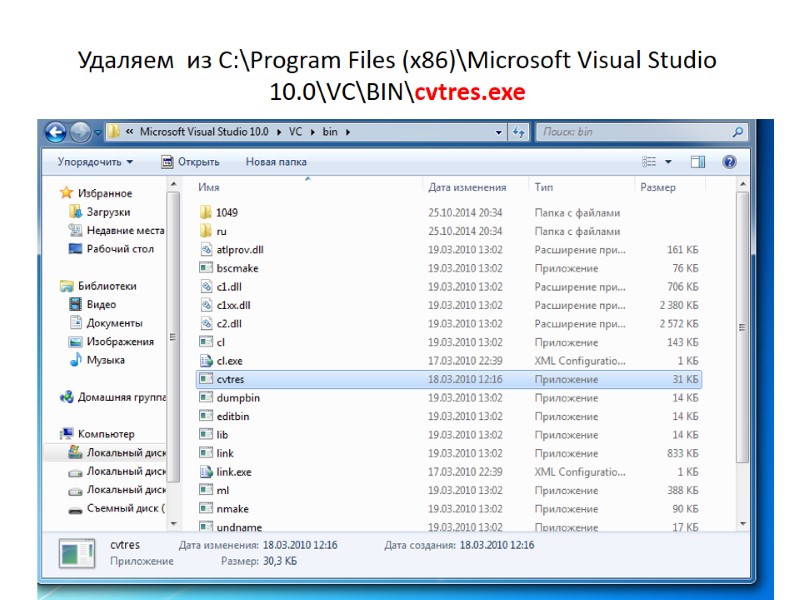Select the dumpbin application icon
800x600 pixels.
[206, 397]
